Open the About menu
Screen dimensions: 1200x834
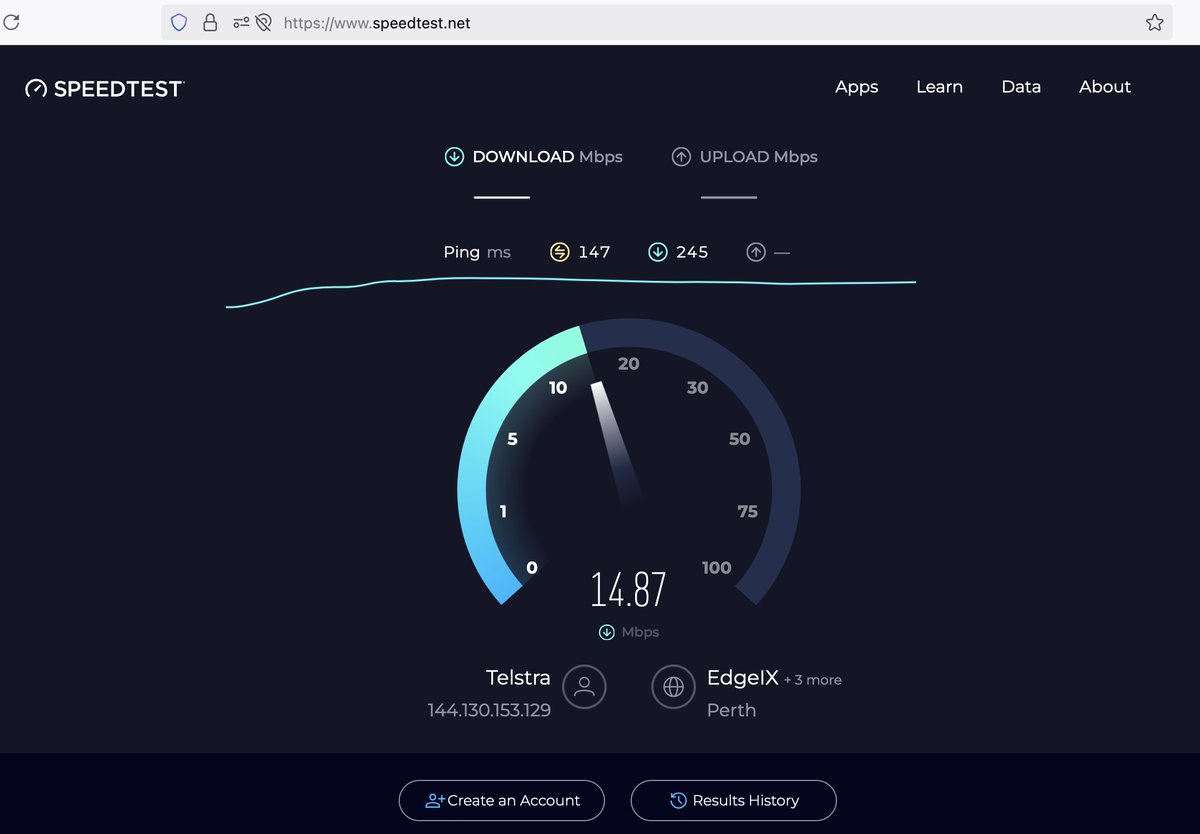(x=1105, y=87)
